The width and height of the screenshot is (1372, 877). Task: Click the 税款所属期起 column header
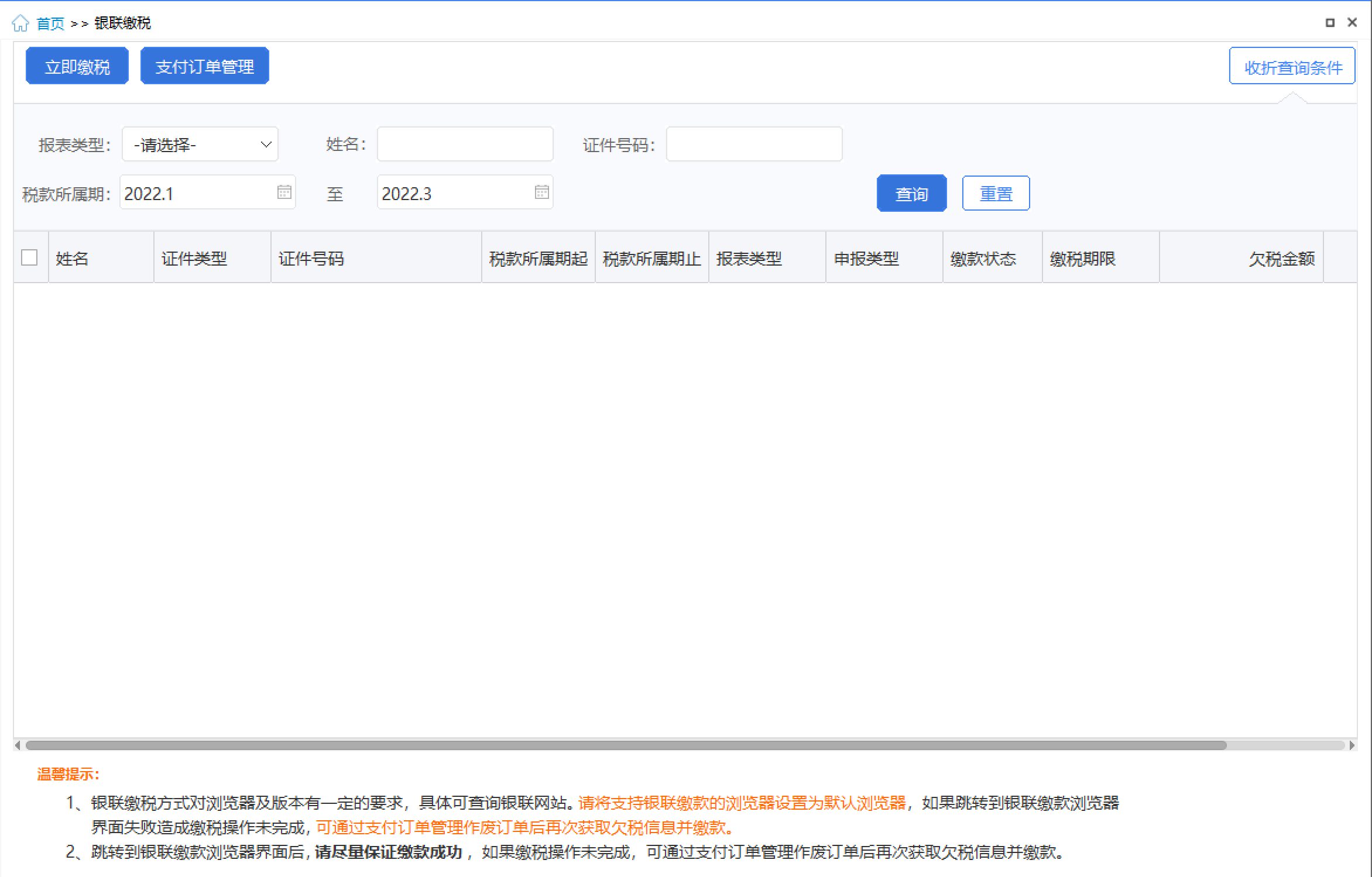538,258
